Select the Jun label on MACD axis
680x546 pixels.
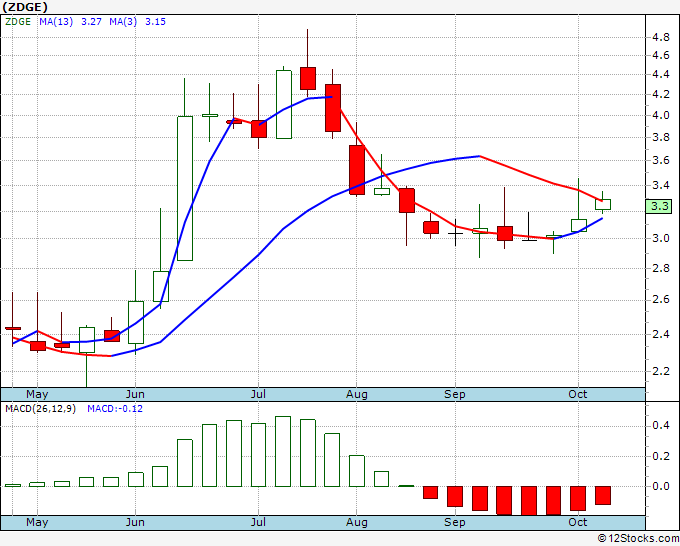coord(136,522)
